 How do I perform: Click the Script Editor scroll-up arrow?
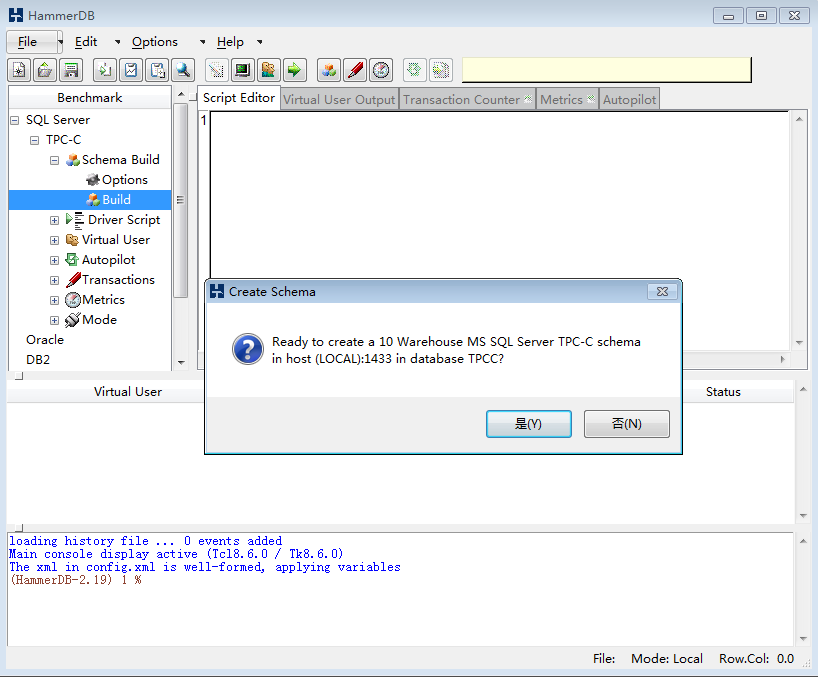pyautogui.click(x=799, y=119)
